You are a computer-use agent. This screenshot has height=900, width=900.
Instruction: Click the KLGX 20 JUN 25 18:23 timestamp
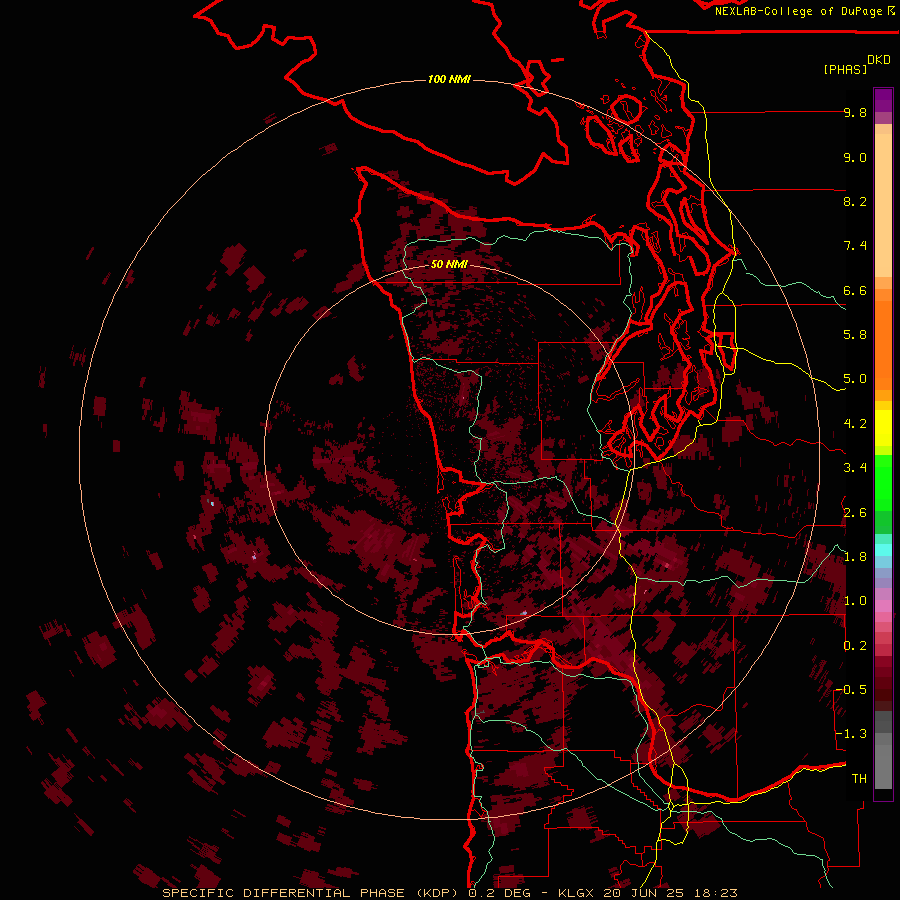(647, 893)
